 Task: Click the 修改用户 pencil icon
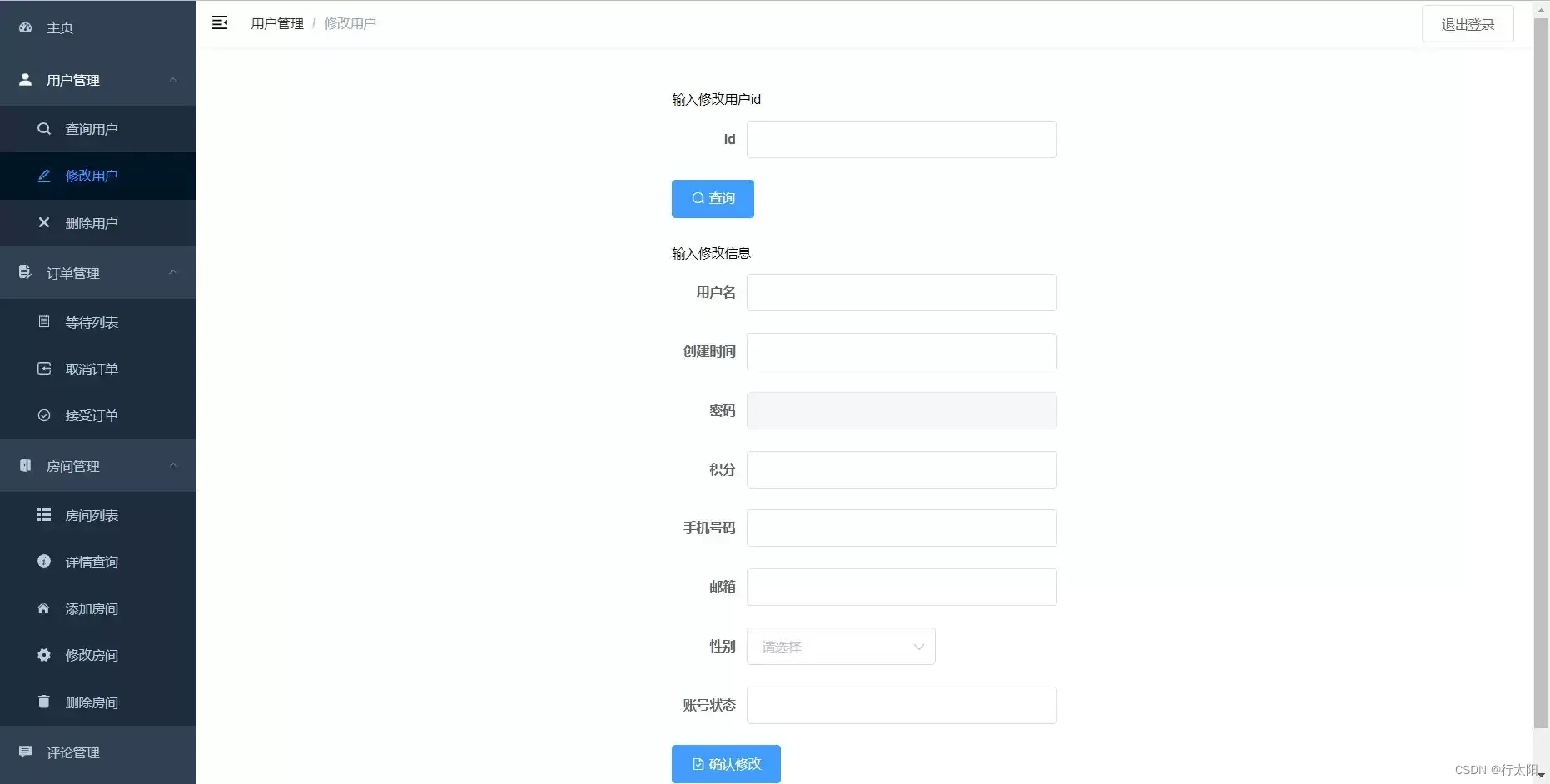[44, 176]
